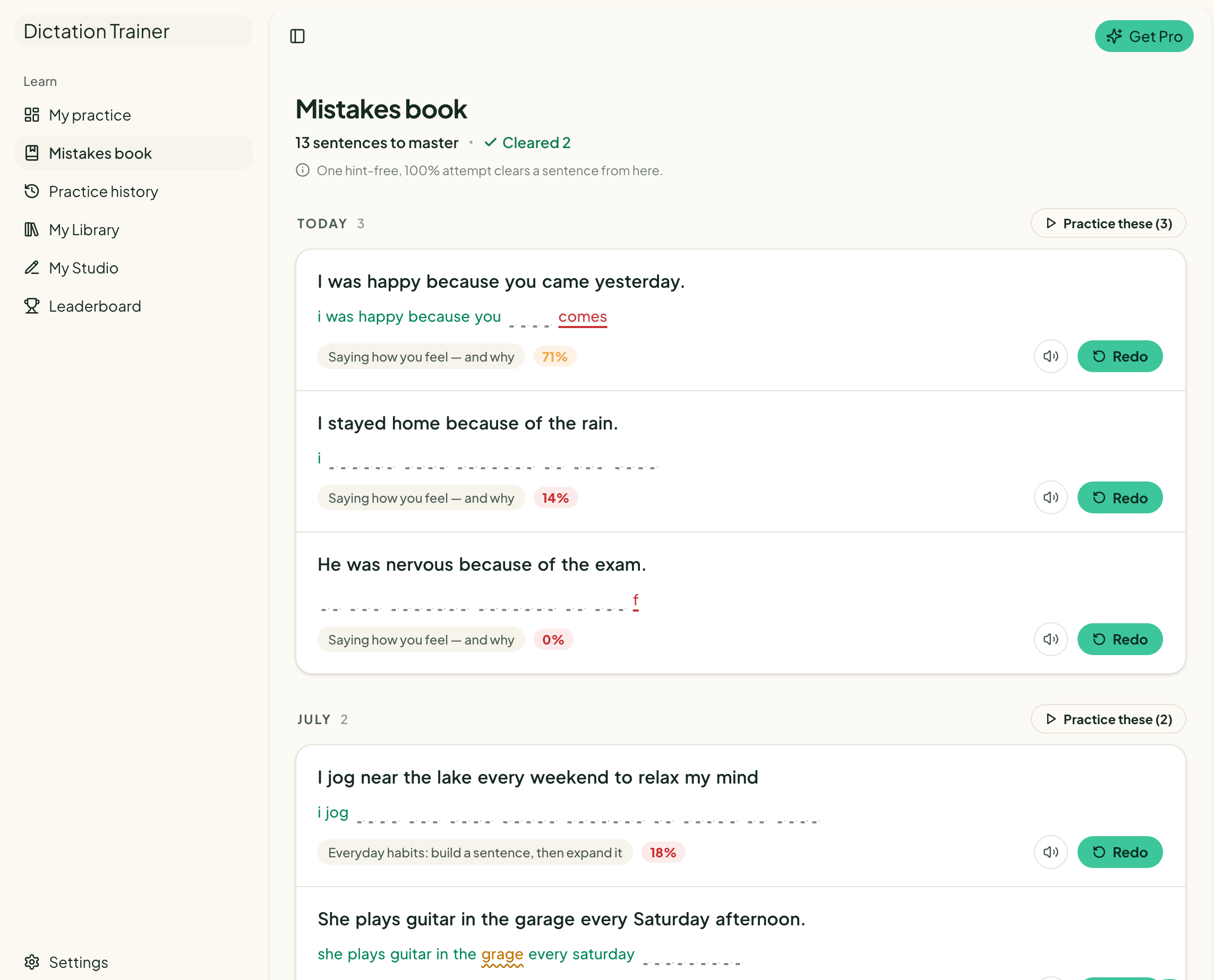
Task: Click '13 sentences to master' text
Action: 377,143
